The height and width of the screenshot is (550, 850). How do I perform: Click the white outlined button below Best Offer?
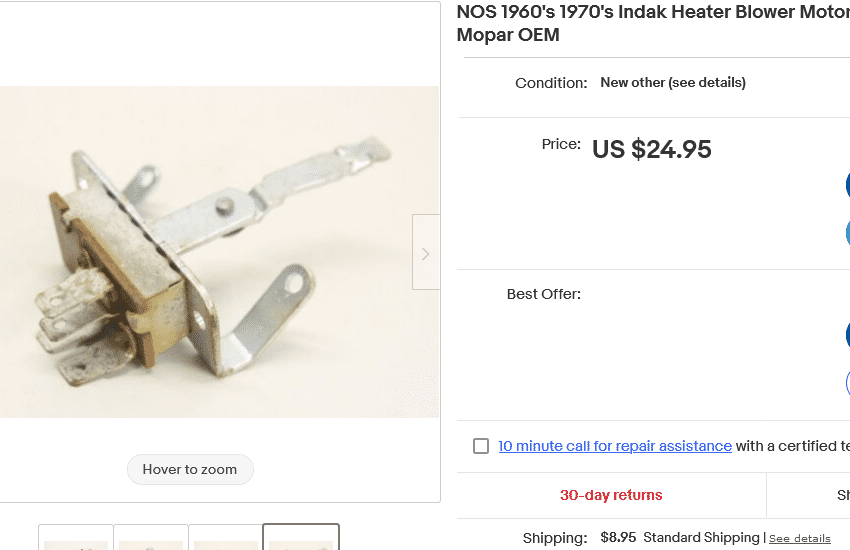tap(847, 382)
